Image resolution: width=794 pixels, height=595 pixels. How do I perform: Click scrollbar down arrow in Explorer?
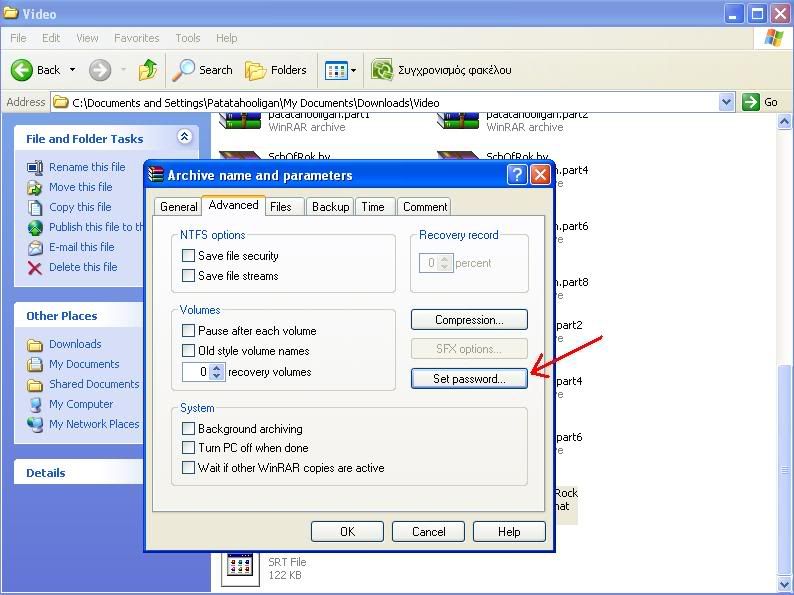click(x=784, y=584)
